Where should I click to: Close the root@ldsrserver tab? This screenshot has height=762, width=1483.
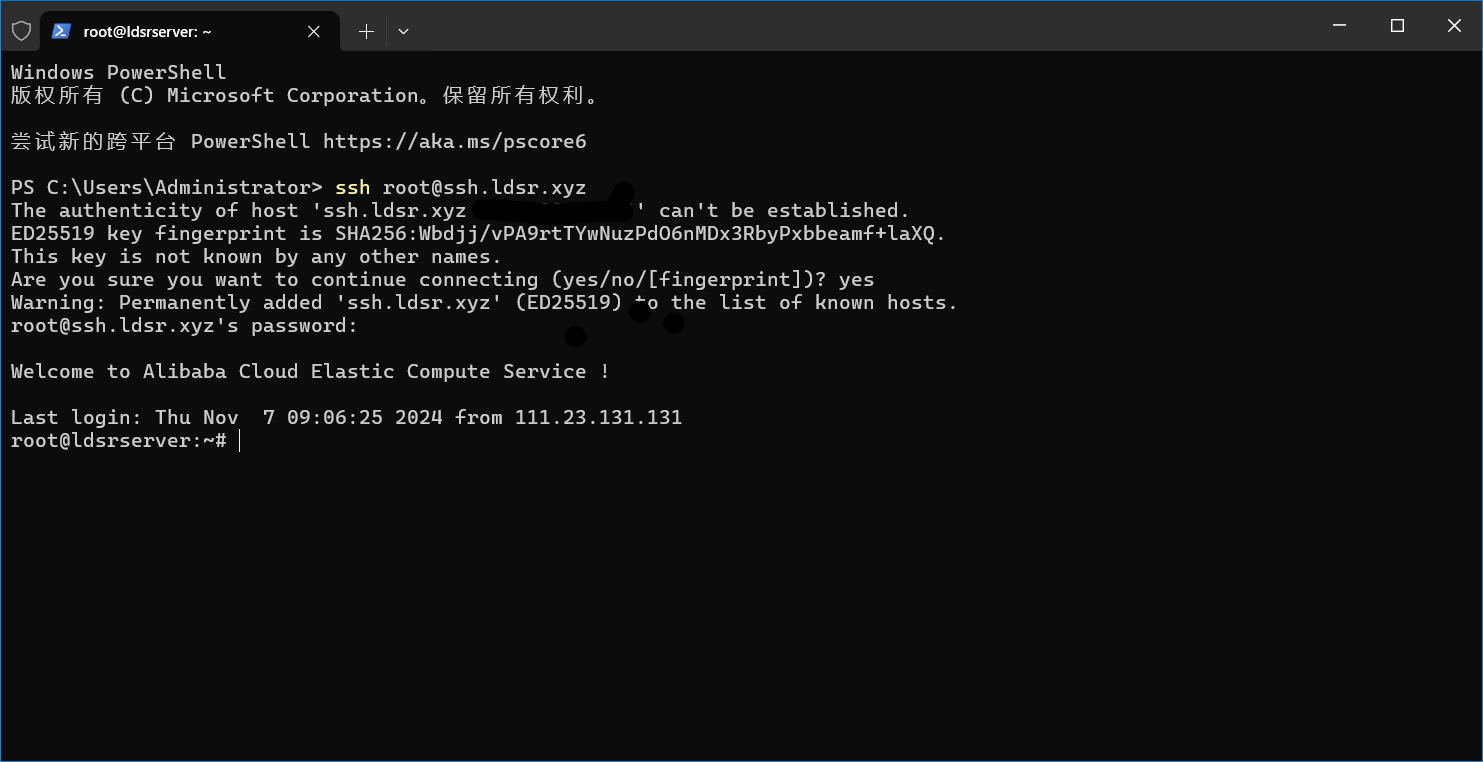point(314,31)
